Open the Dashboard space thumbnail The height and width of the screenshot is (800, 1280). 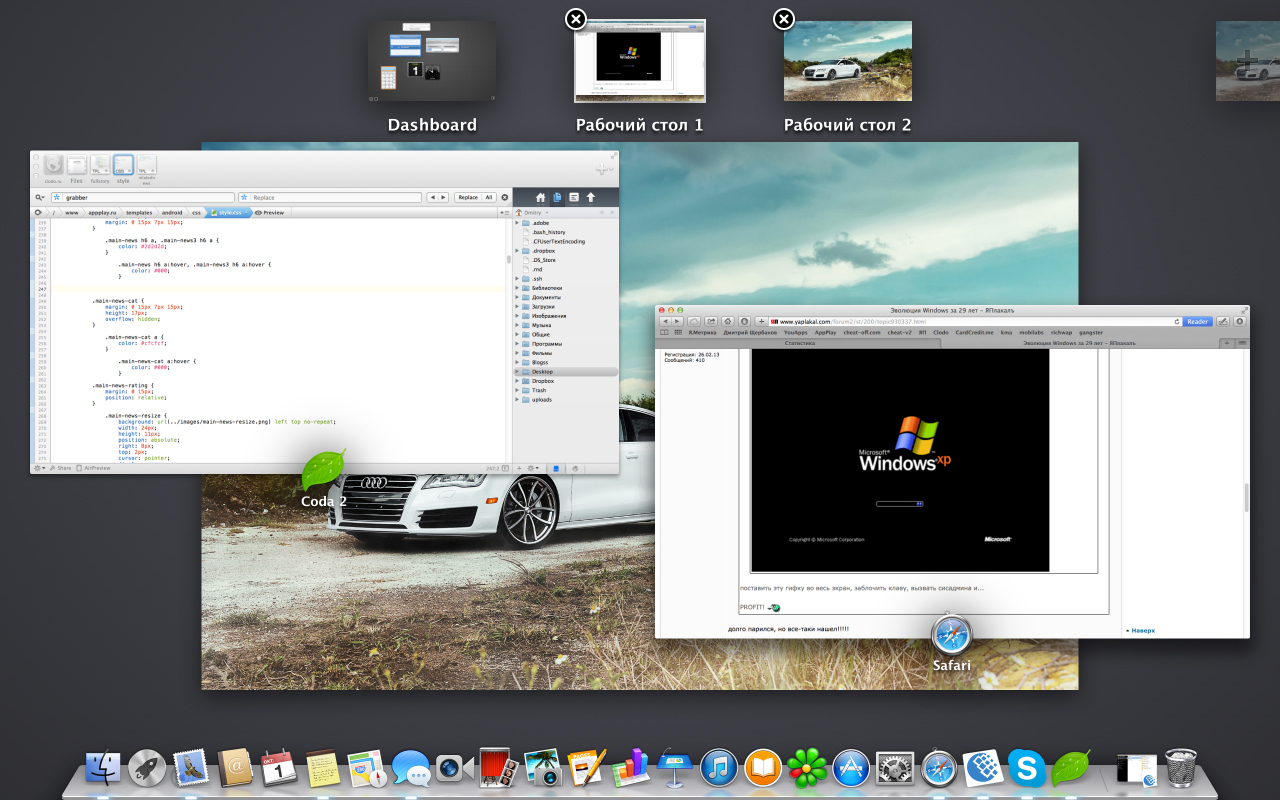pos(432,62)
